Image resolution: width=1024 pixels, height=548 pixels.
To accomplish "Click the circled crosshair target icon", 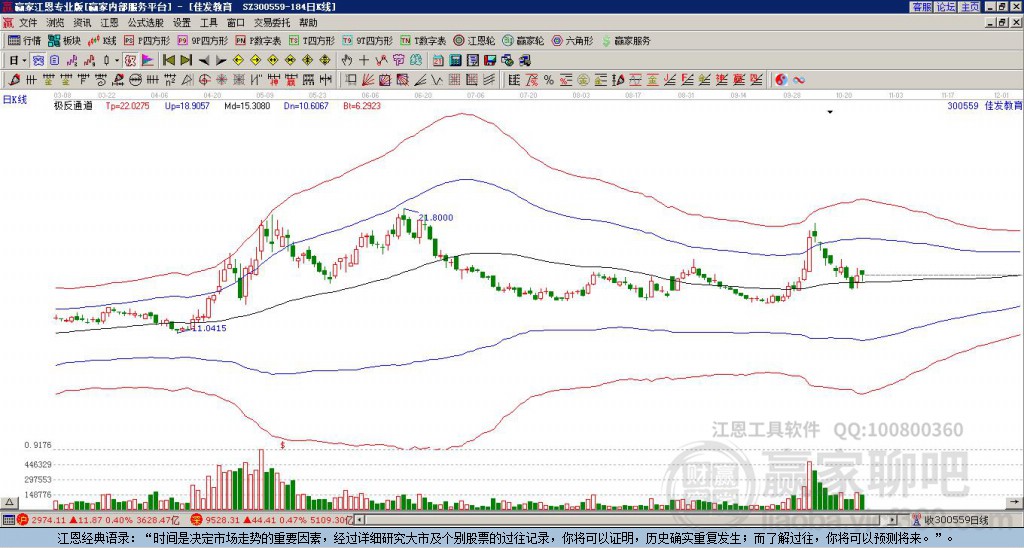I will tap(204, 80).
